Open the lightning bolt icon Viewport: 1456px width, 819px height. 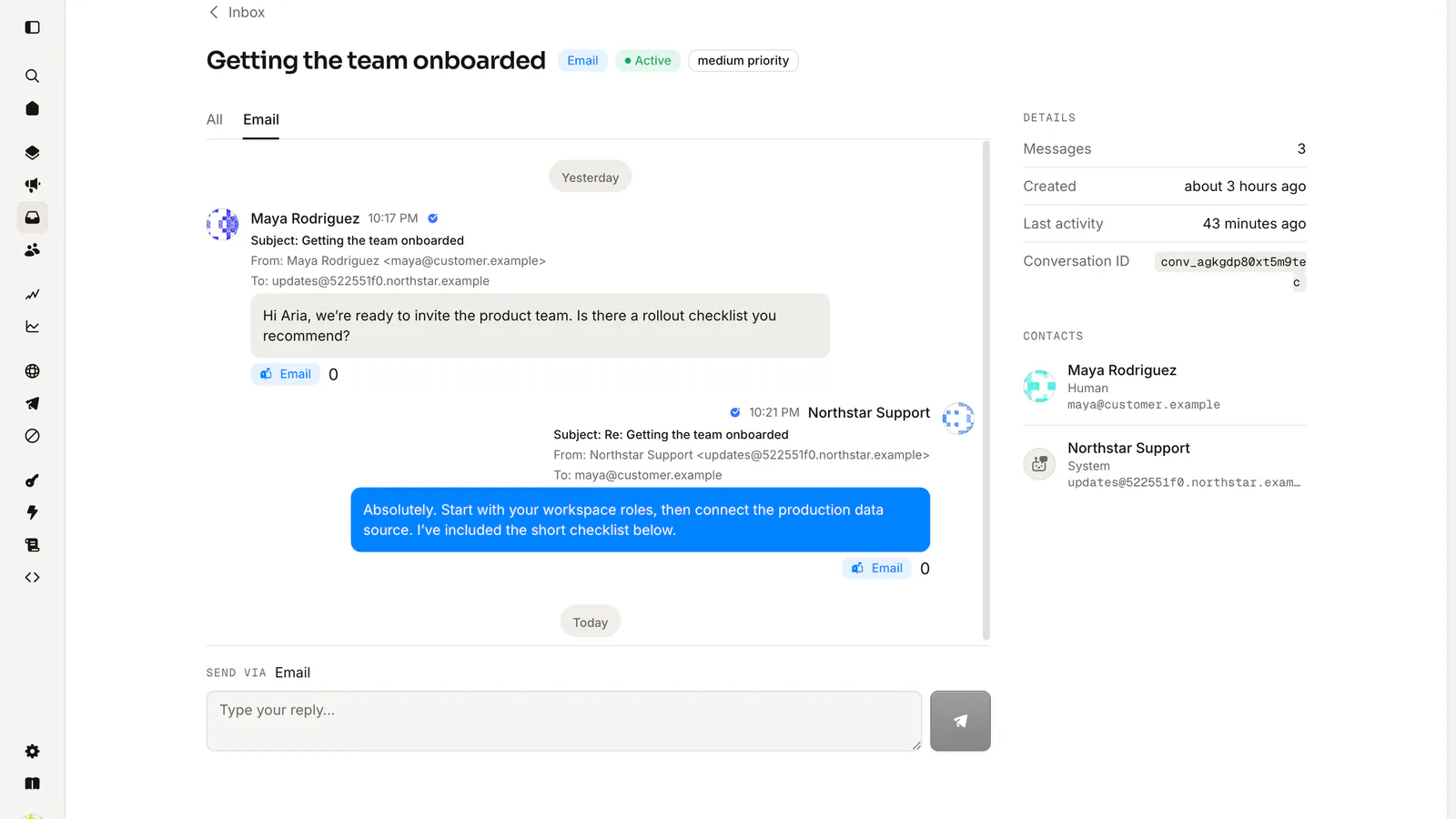[33, 512]
